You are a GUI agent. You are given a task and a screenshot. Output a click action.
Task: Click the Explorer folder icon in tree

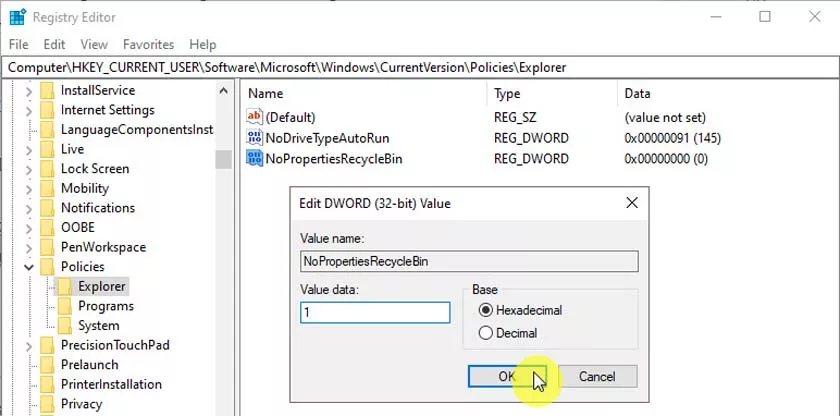click(x=65, y=286)
